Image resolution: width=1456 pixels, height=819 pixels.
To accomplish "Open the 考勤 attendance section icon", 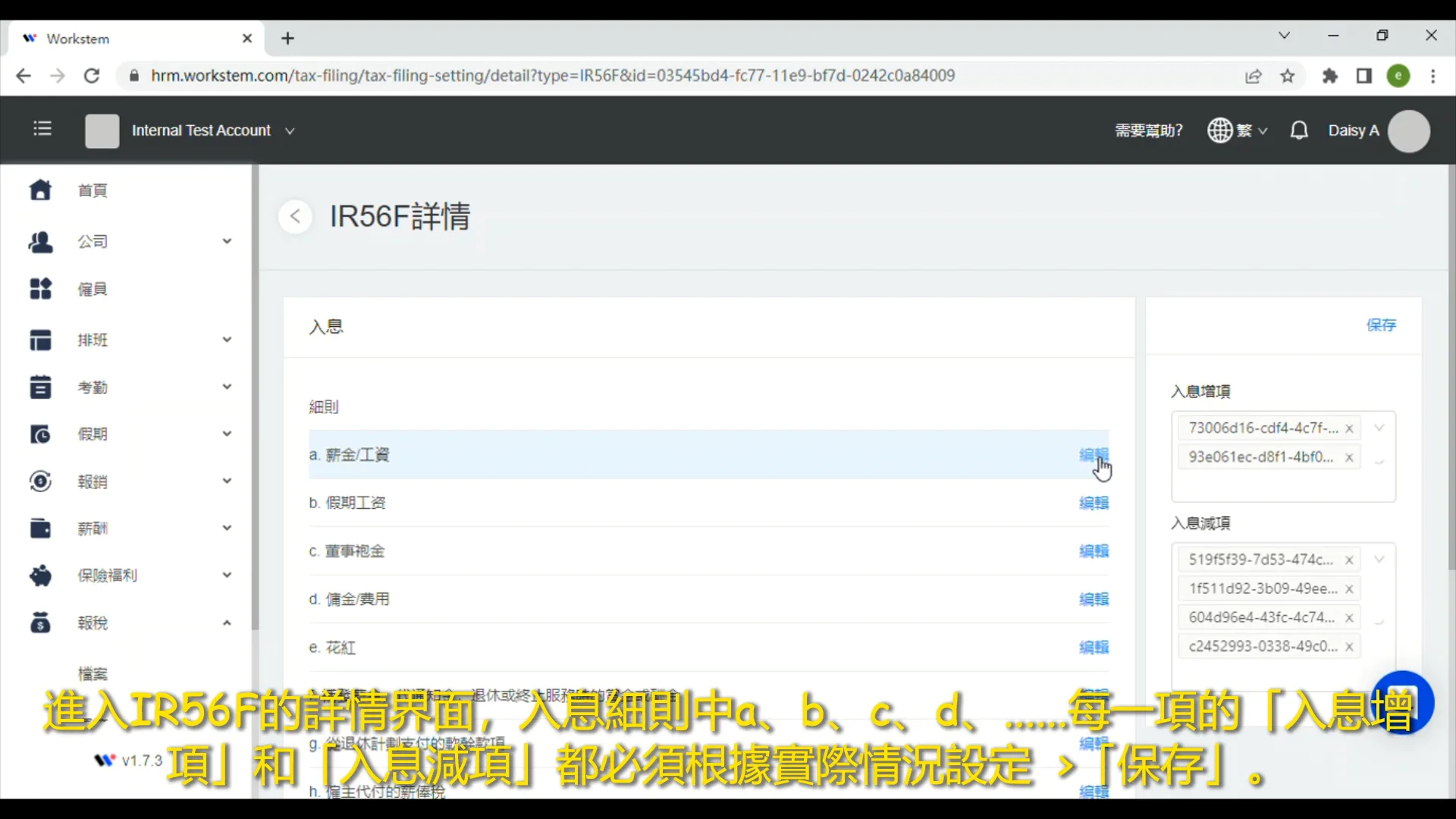I will (x=40, y=387).
